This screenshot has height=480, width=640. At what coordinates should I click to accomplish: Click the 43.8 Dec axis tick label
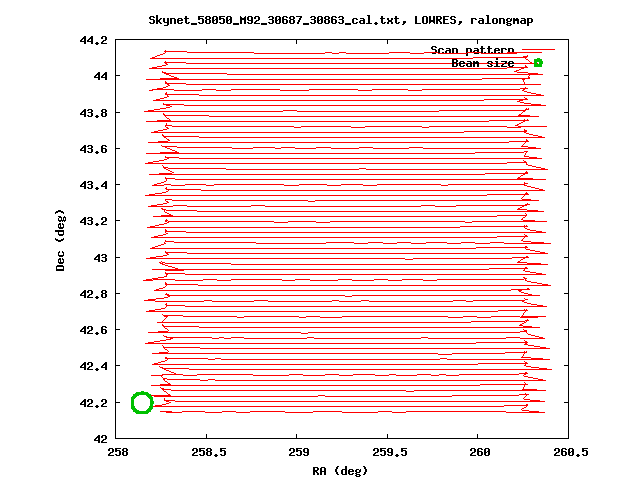pyautogui.click(x=94, y=113)
